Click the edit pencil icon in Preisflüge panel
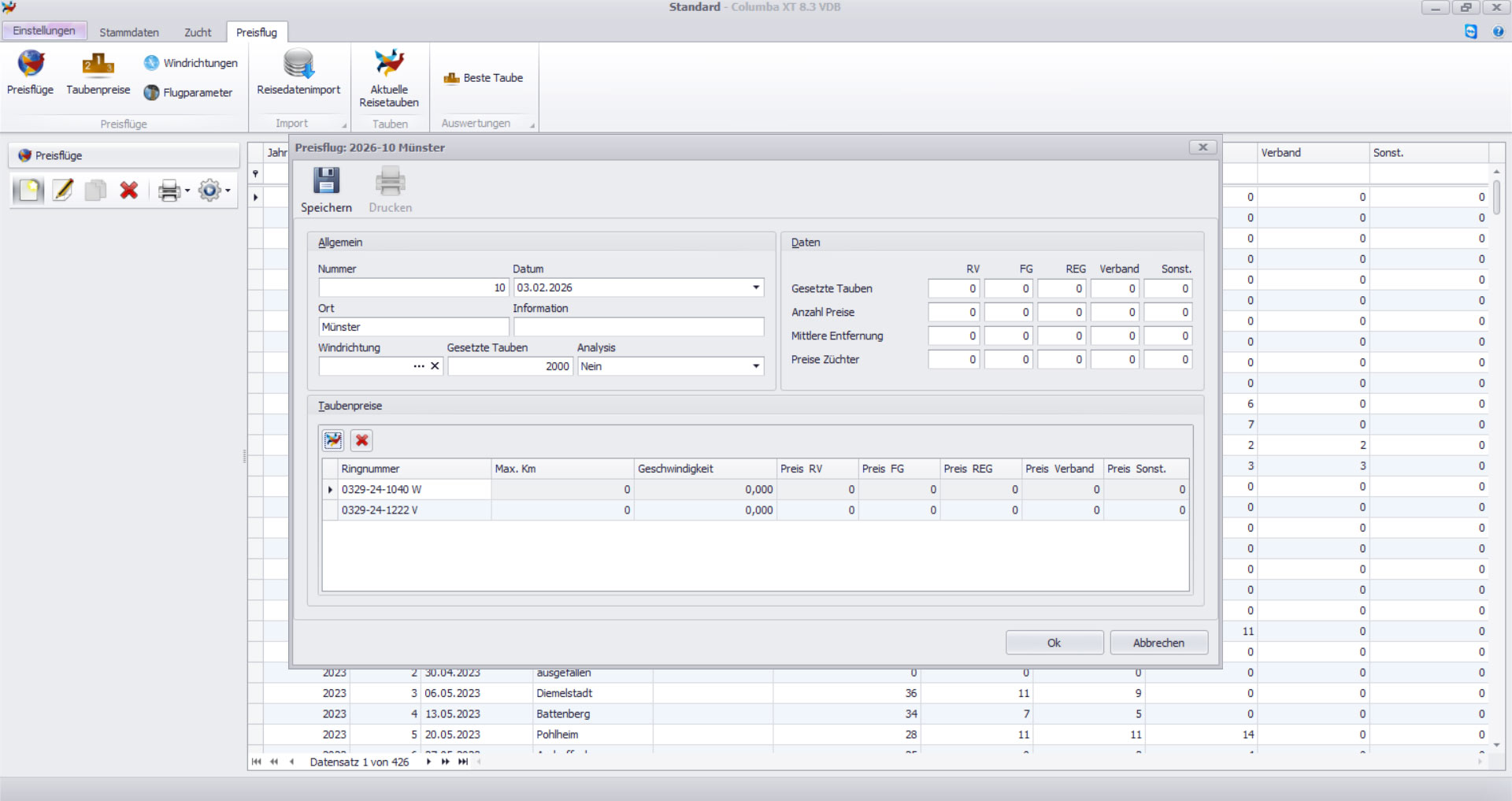 pos(63,190)
